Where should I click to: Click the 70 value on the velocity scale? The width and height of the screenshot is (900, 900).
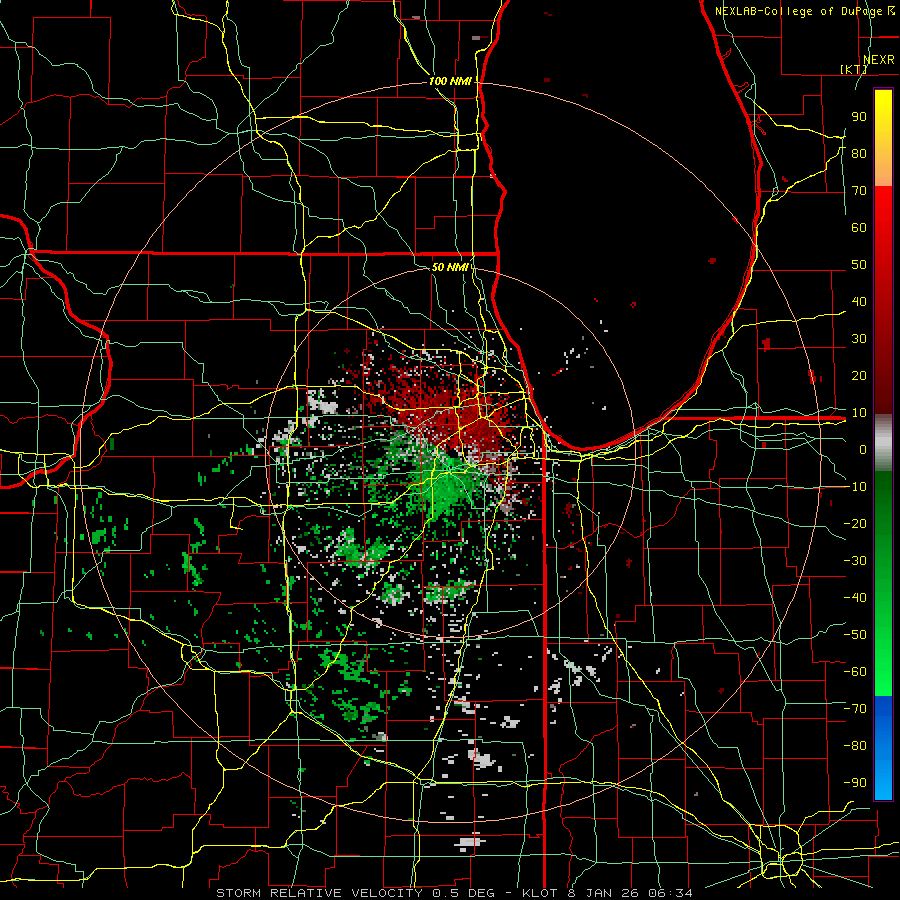[859, 191]
